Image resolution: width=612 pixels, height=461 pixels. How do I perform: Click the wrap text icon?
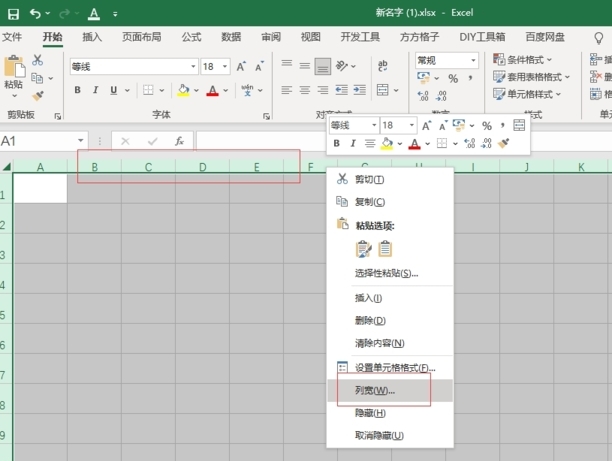(382, 66)
